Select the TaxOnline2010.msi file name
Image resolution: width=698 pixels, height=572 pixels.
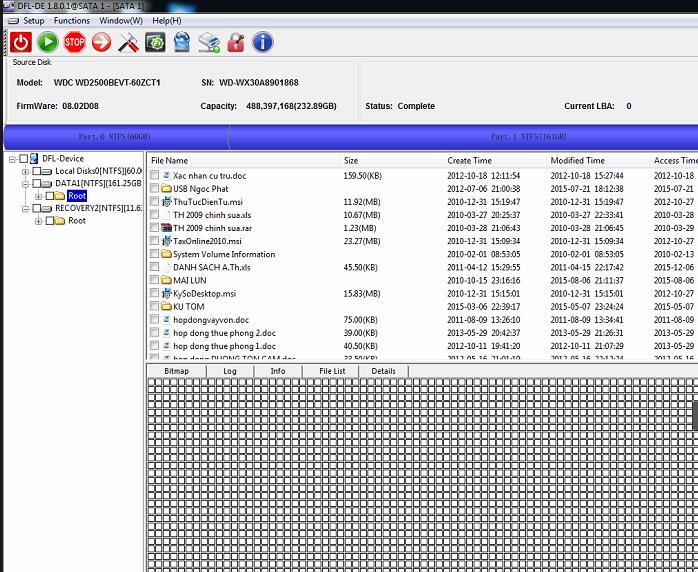(207, 241)
